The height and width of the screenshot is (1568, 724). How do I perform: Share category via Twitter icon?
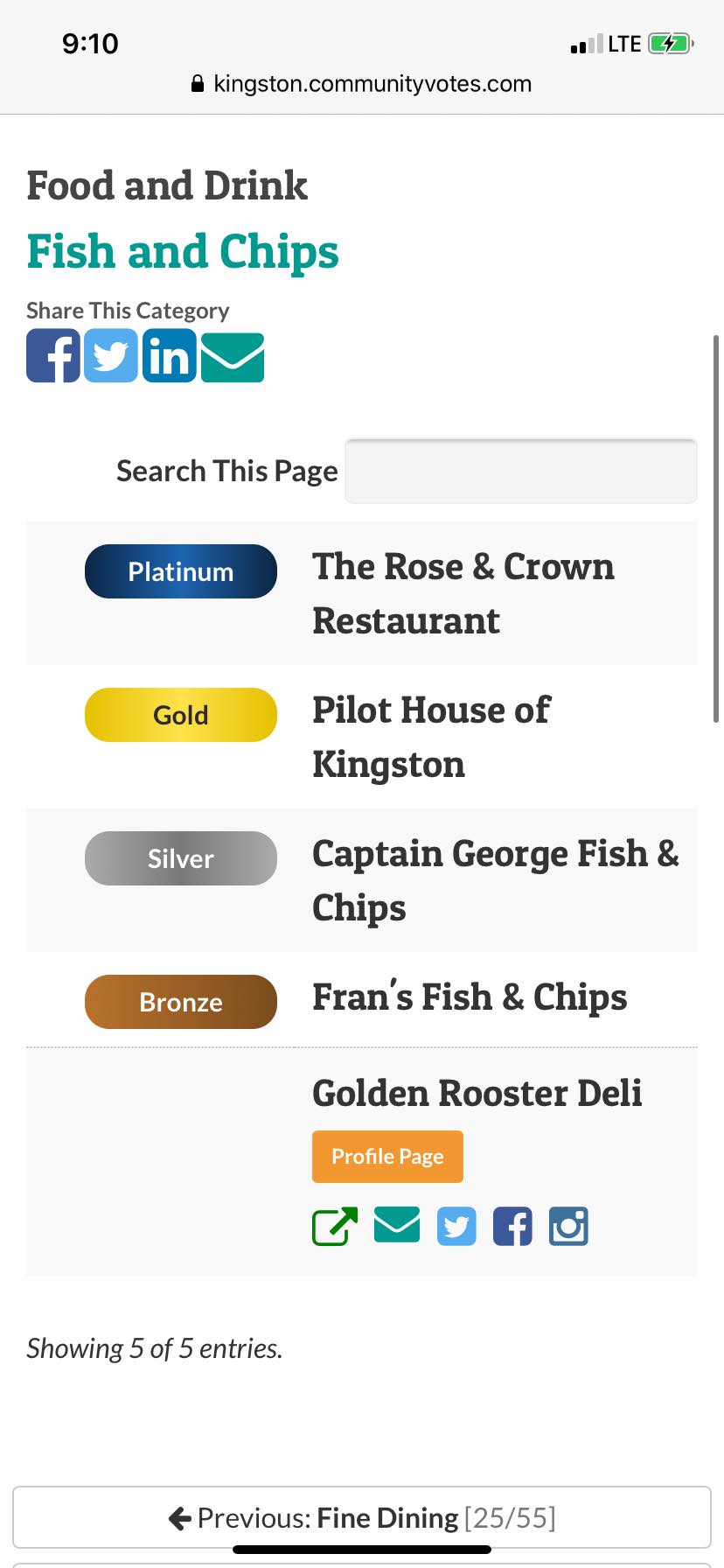pos(111,355)
